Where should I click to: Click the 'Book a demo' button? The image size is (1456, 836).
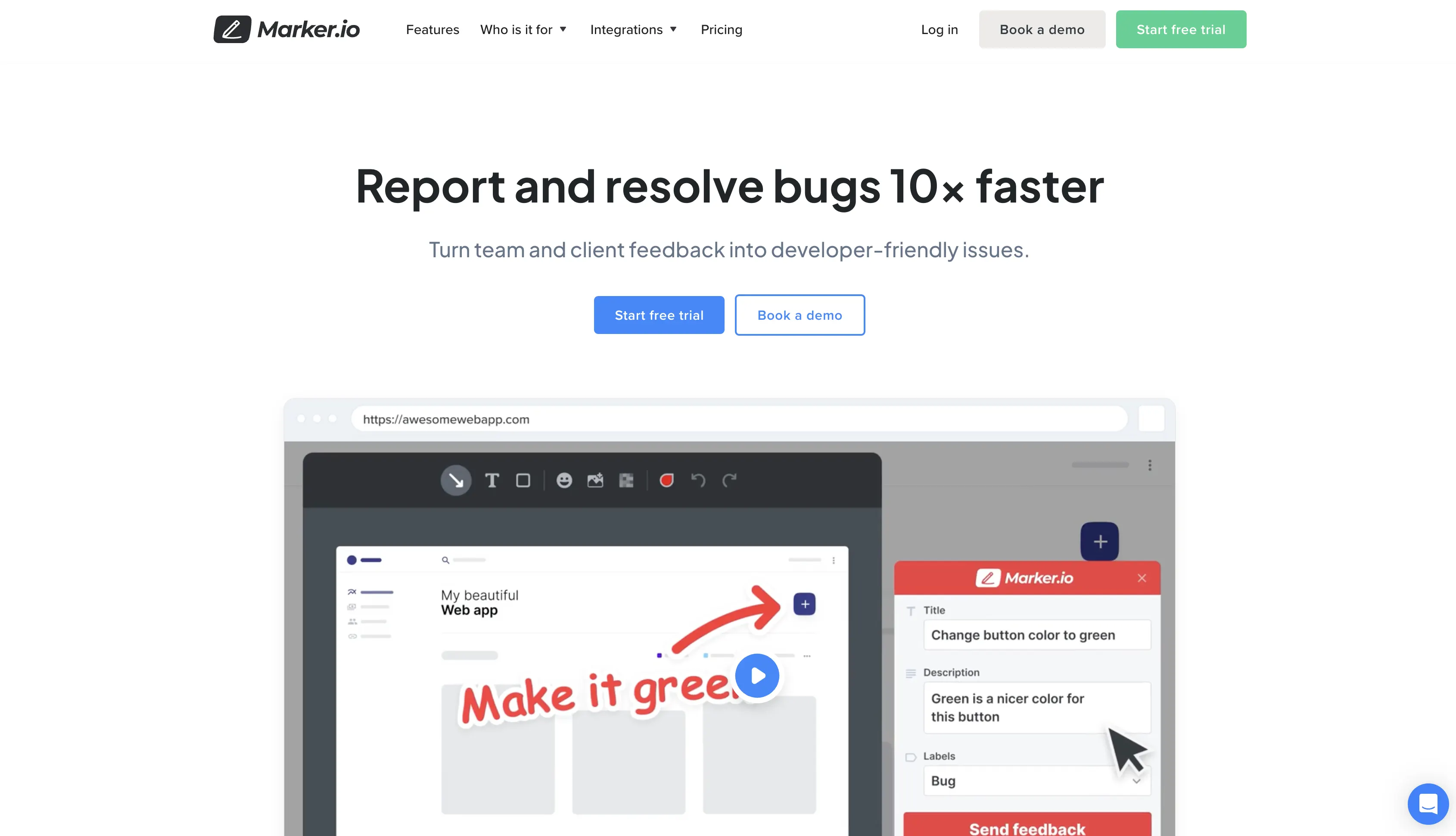pos(799,315)
